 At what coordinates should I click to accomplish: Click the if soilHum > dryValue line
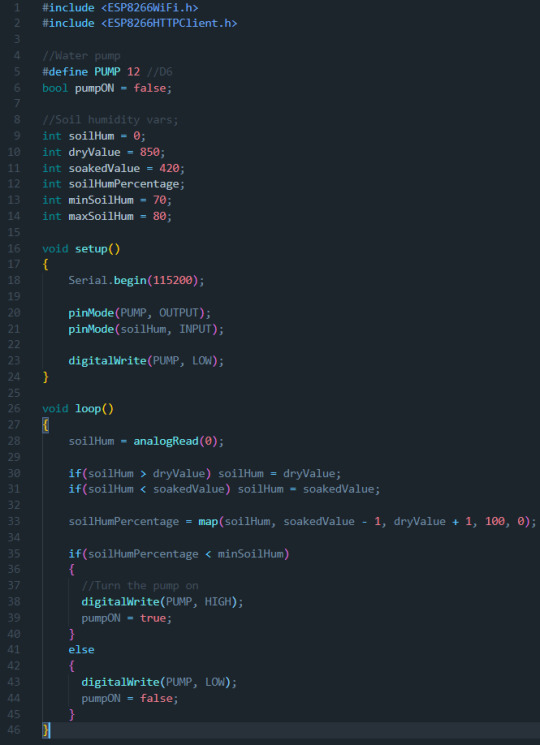tap(205, 473)
